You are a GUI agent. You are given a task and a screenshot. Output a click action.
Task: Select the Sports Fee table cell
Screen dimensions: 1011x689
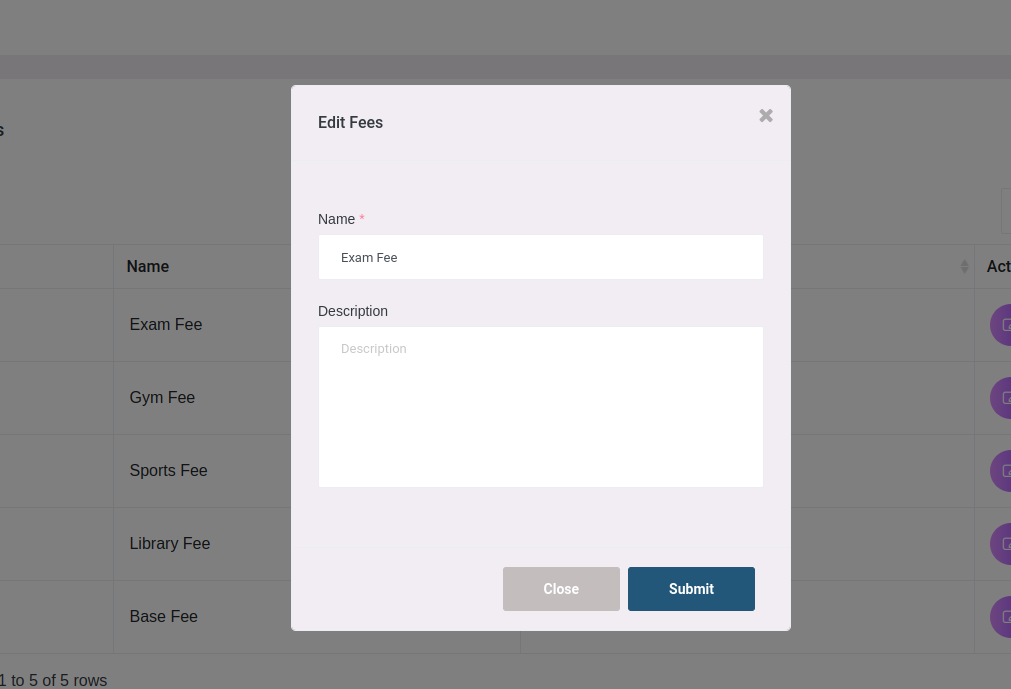pos(168,471)
